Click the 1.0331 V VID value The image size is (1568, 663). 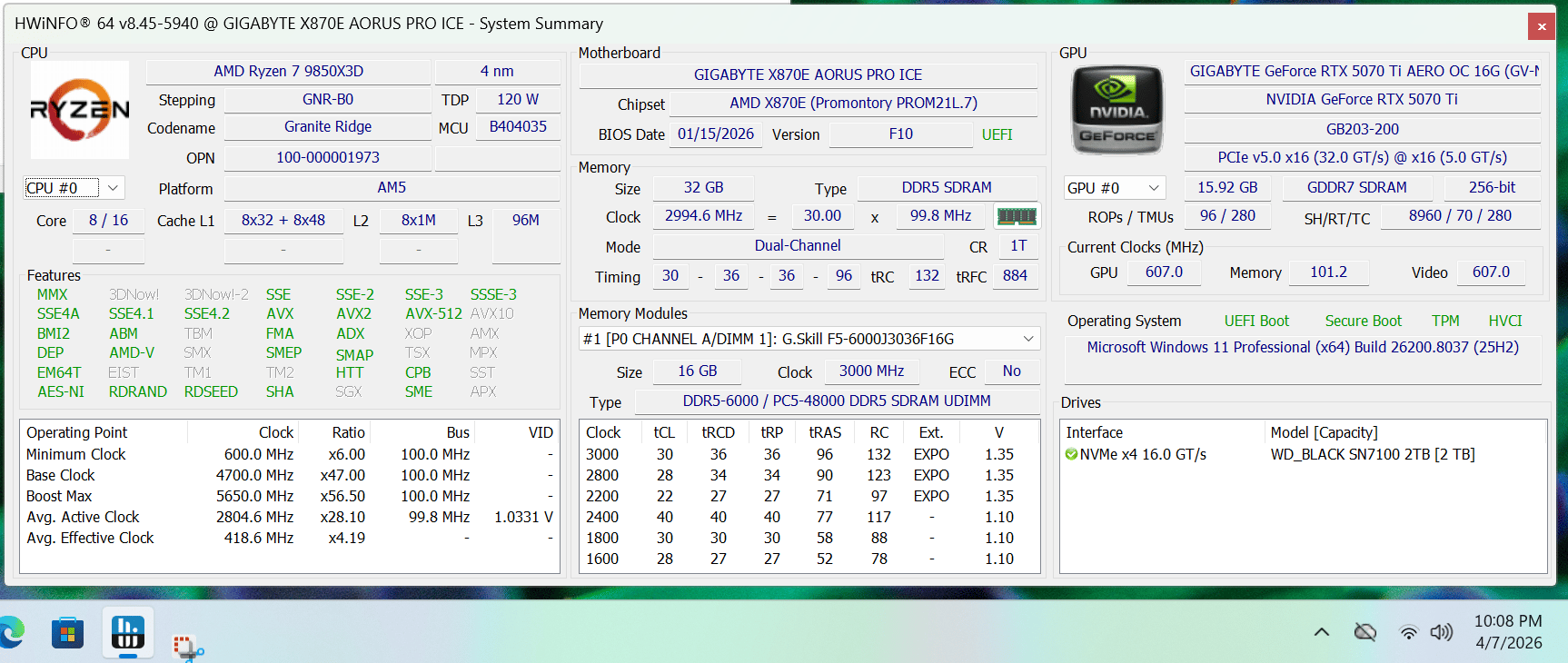[x=523, y=517]
